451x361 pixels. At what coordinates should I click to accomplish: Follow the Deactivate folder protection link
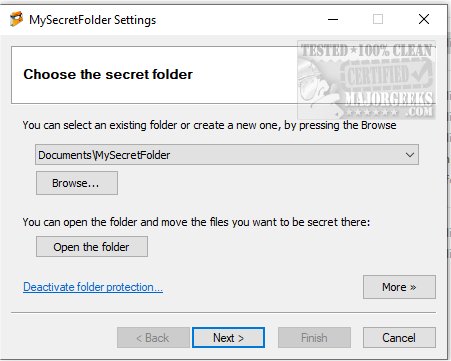tap(93, 287)
